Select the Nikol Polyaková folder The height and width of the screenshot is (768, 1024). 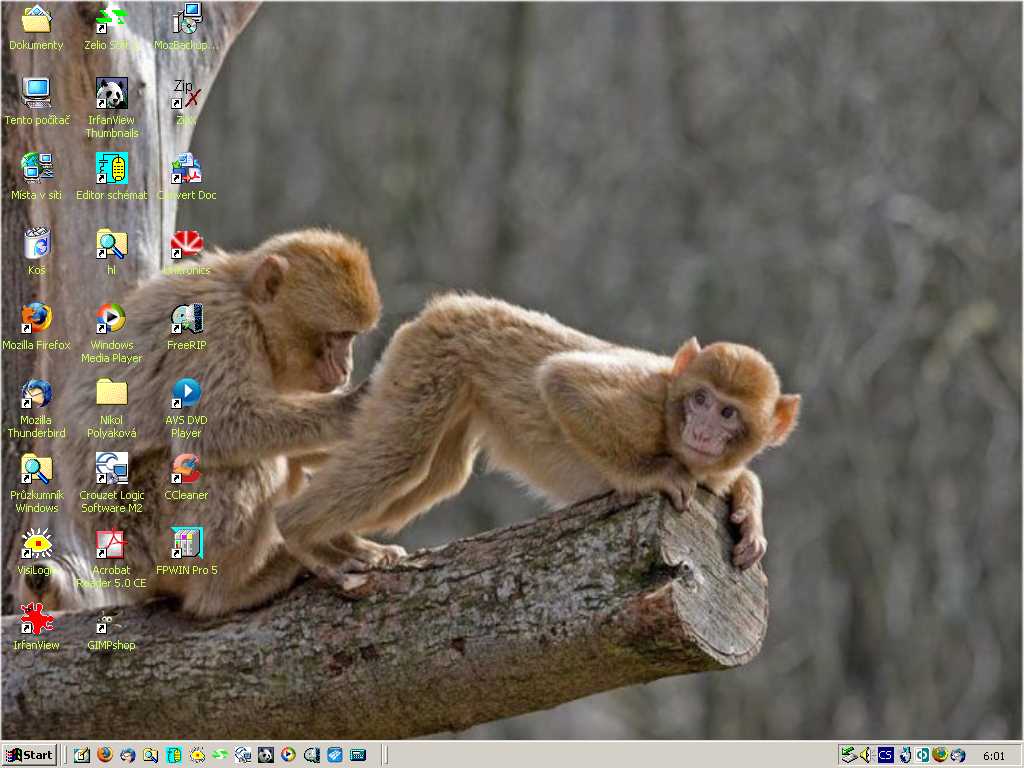[111, 393]
